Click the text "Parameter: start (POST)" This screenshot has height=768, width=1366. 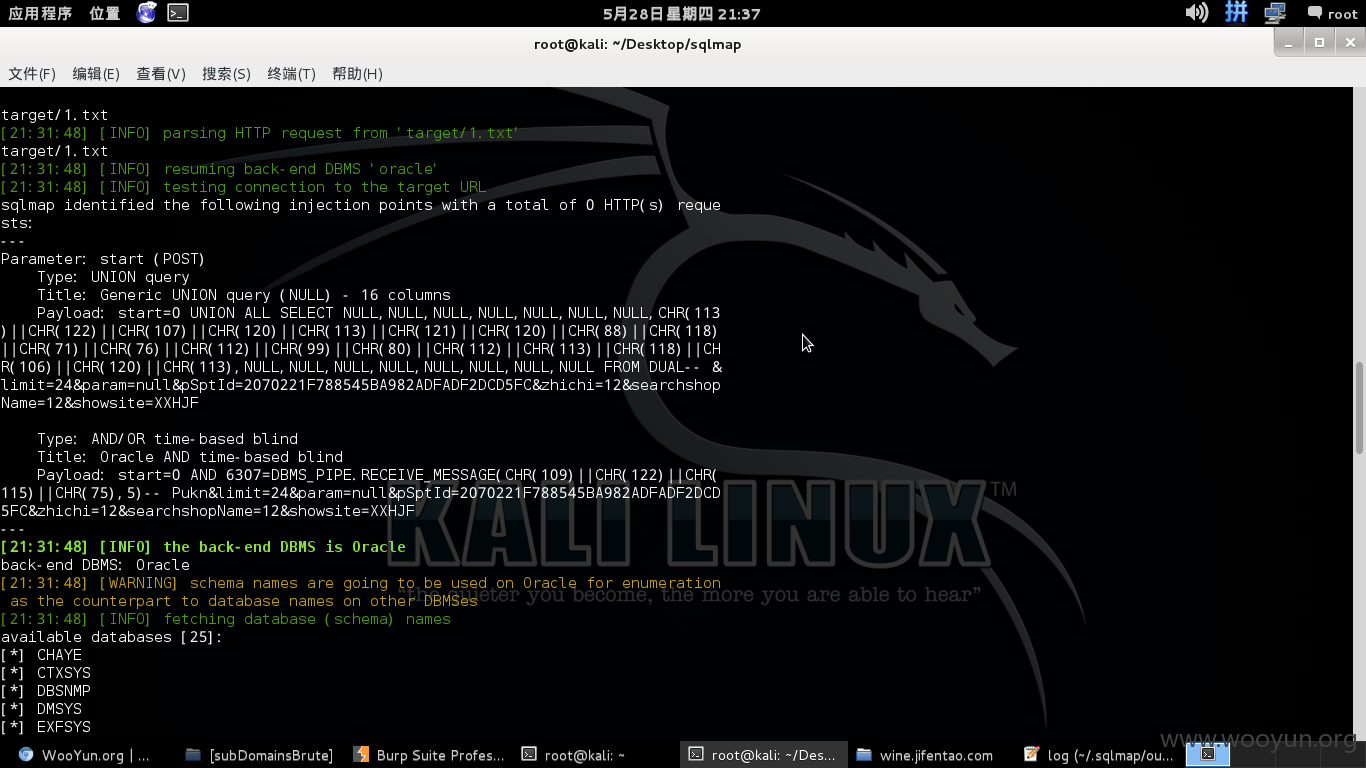[102, 259]
